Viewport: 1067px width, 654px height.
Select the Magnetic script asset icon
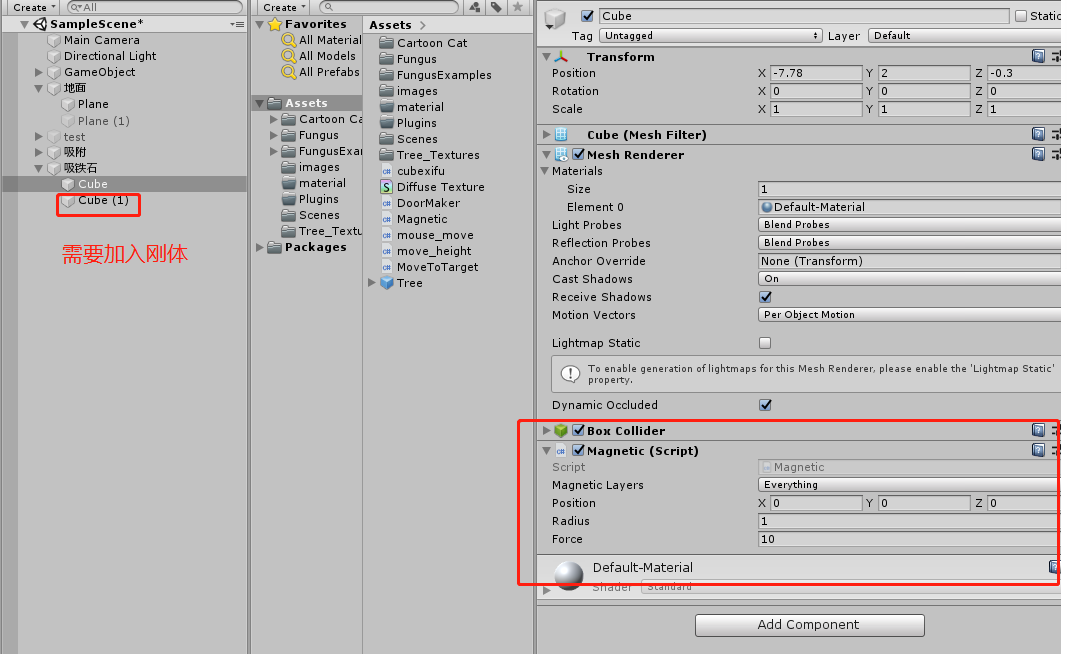(x=385, y=219)
